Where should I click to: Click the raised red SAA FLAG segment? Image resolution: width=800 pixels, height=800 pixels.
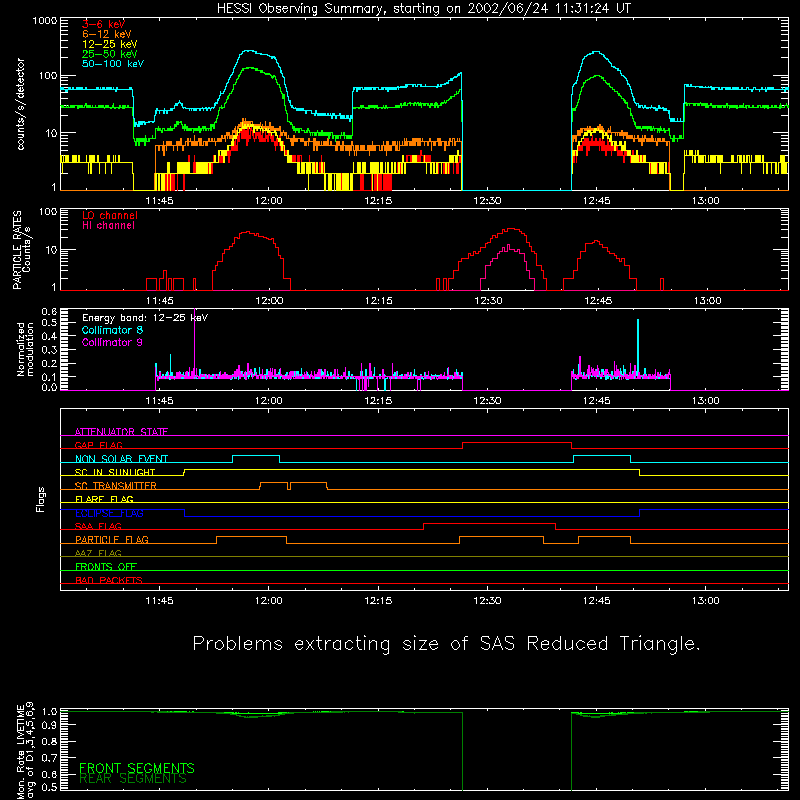click(x=489, y=524)
